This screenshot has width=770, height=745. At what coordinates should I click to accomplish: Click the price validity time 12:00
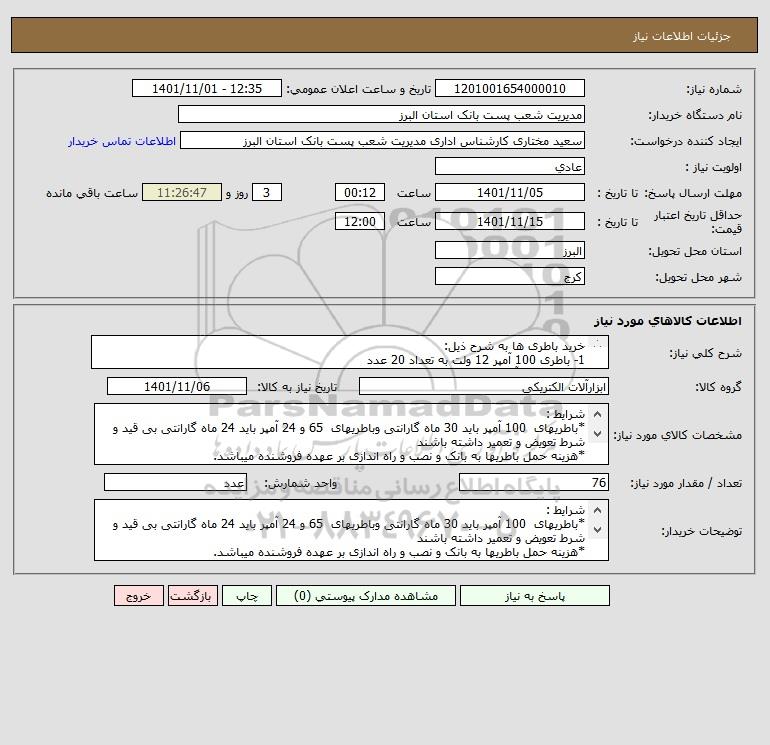360,221
